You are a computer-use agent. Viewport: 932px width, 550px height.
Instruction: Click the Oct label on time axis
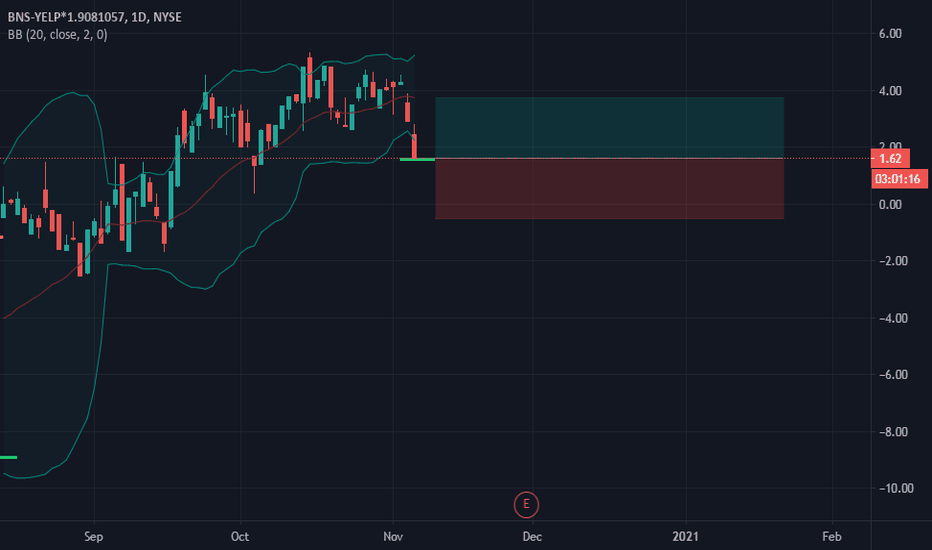pos(240,537)
